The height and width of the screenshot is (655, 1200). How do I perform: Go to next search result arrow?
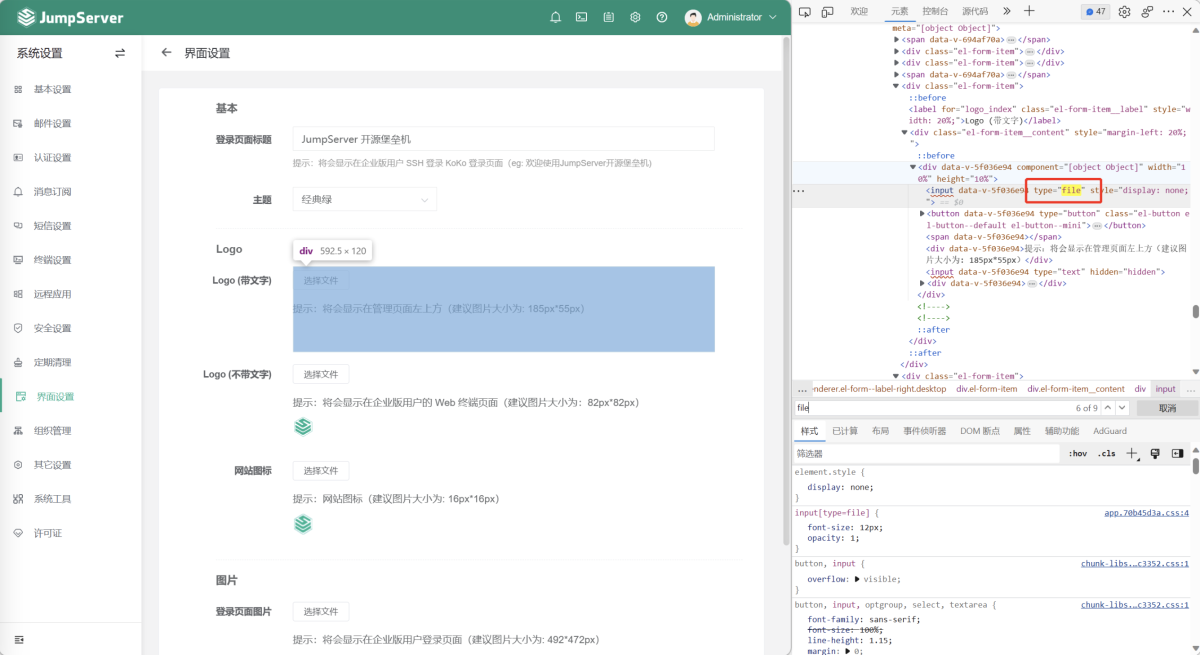click(x=1122, y=408)
